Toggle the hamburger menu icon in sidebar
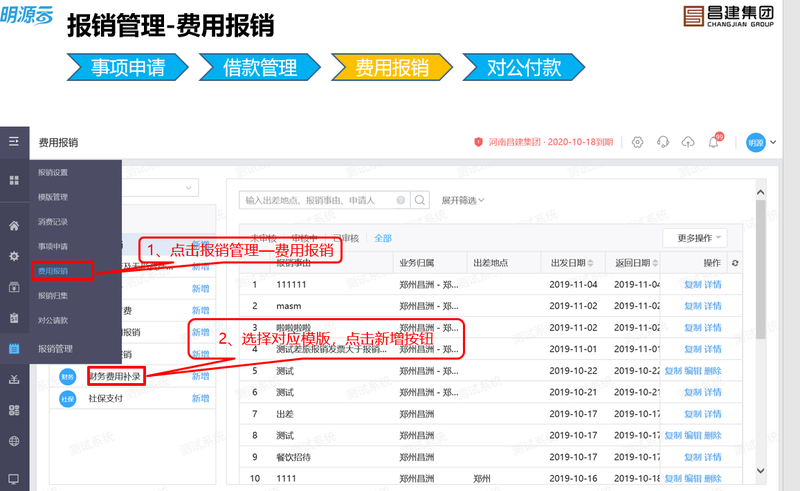 point(14,141)
